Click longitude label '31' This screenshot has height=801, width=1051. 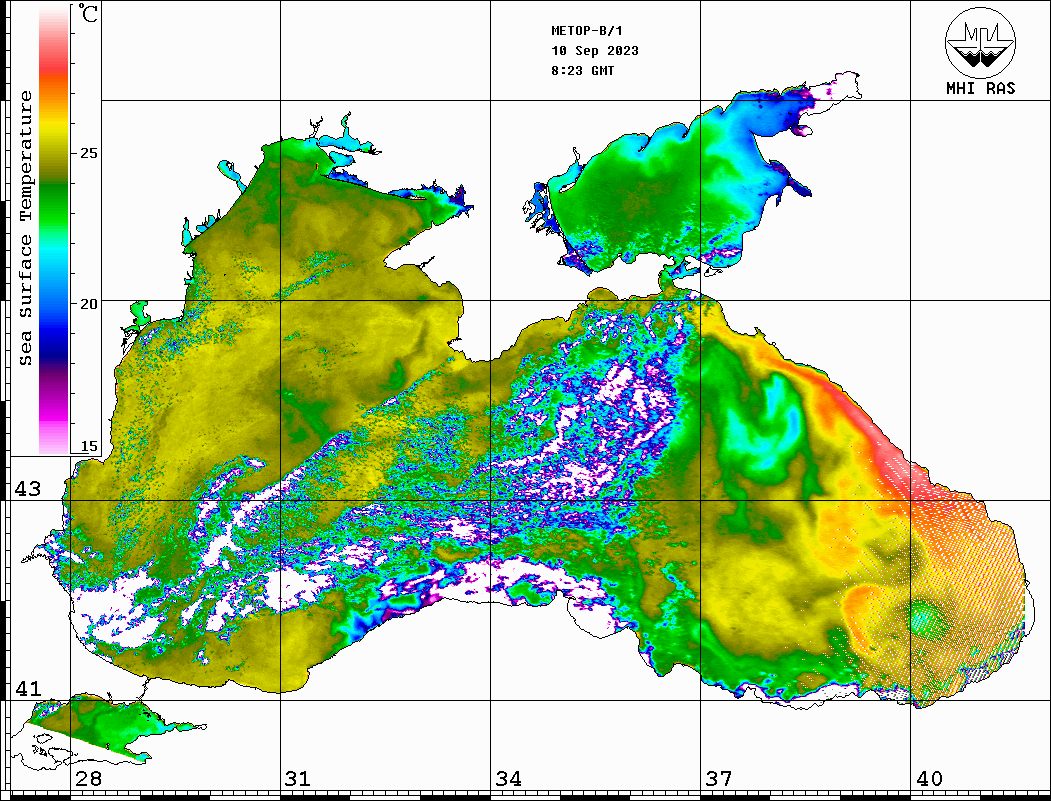[x=298, y=778]
